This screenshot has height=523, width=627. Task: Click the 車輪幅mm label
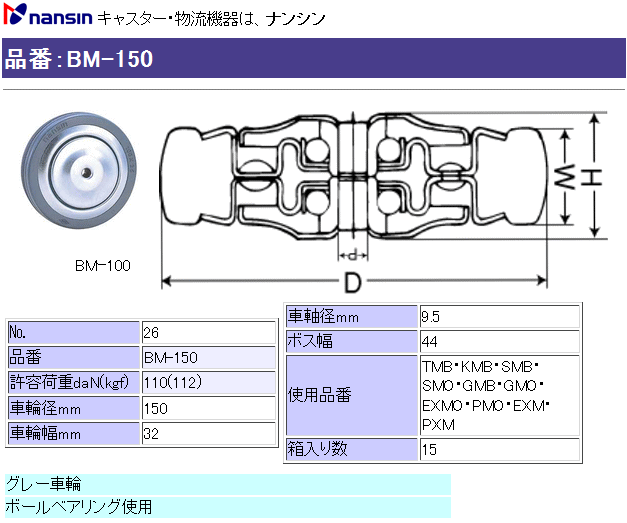tap(45, 433)
